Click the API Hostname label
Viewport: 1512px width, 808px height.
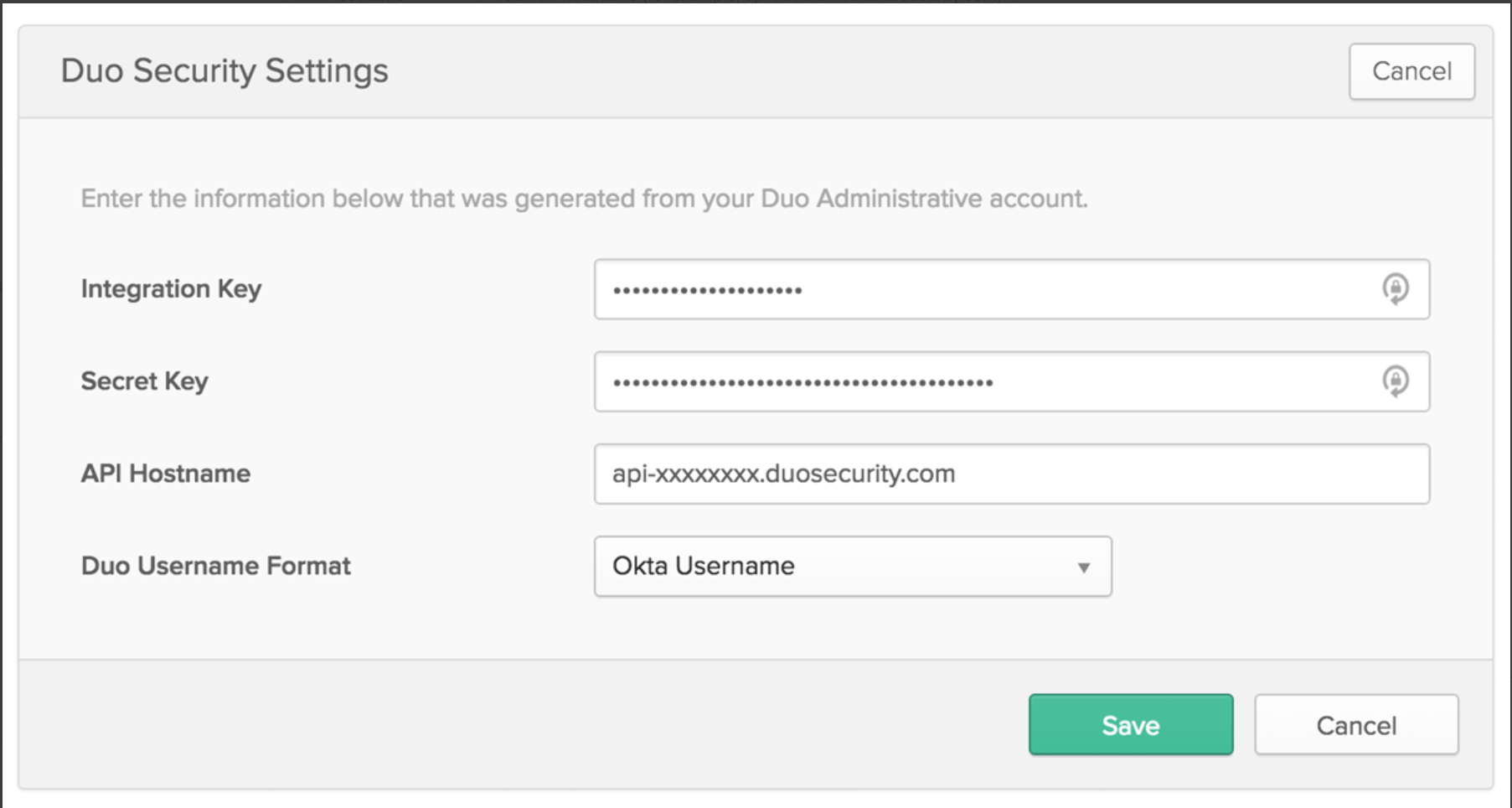(x=165, y=474)
